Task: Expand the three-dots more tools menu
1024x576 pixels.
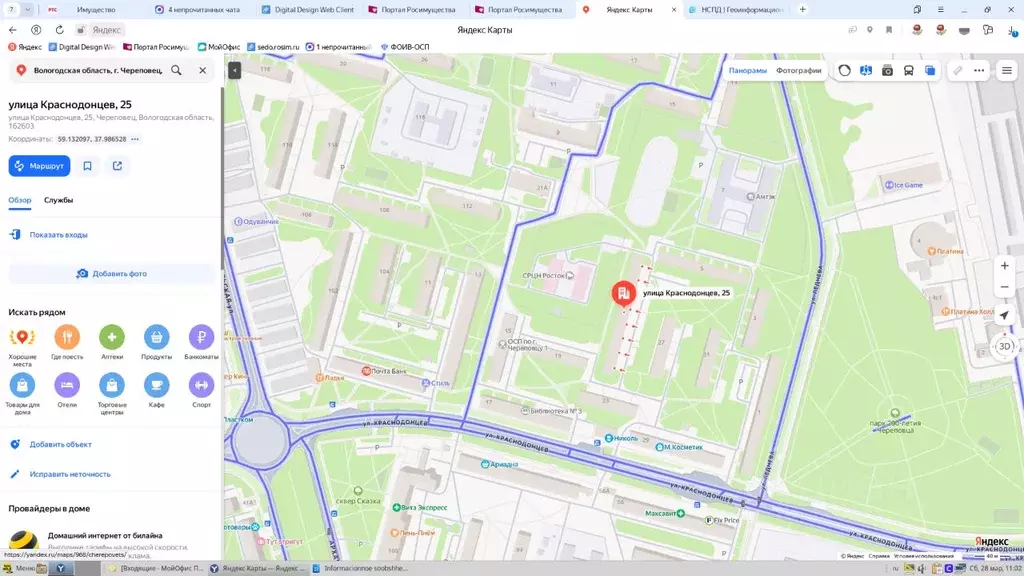Action: pos(979,71)
